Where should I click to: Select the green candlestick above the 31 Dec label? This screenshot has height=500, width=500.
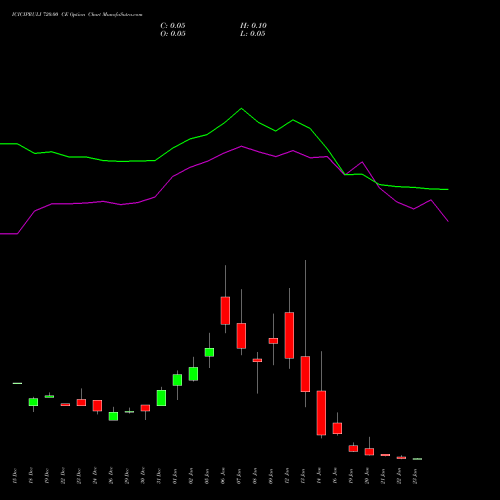click(x=161, y=398)
